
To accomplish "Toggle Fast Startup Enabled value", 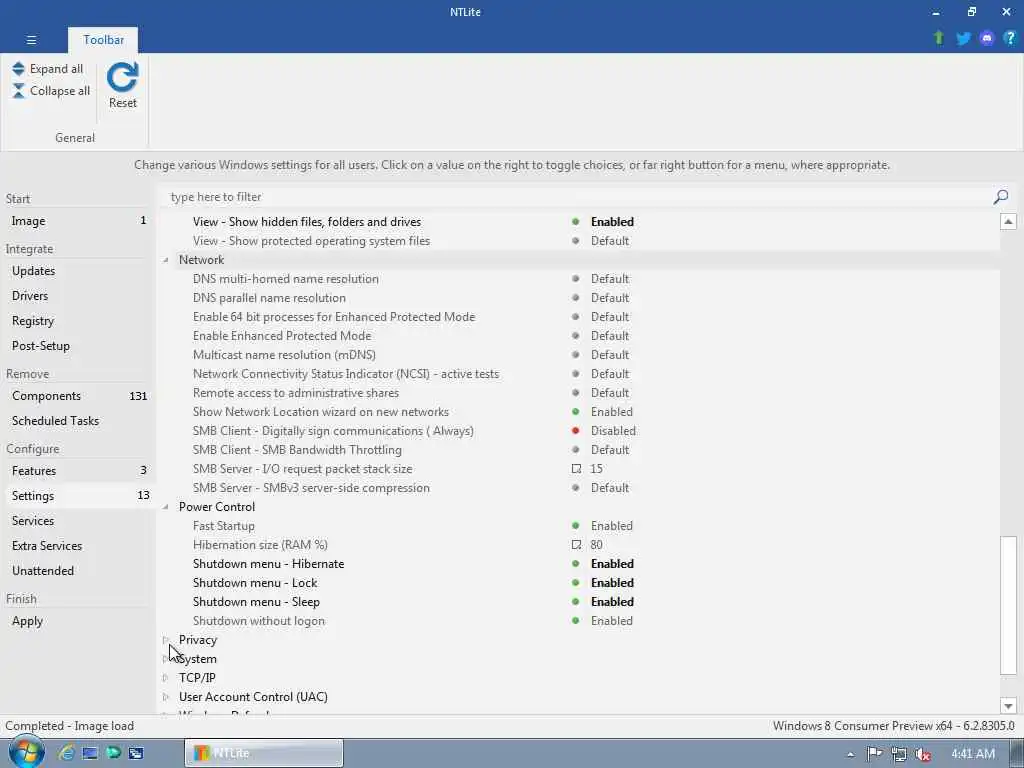I will click(611, 526).
